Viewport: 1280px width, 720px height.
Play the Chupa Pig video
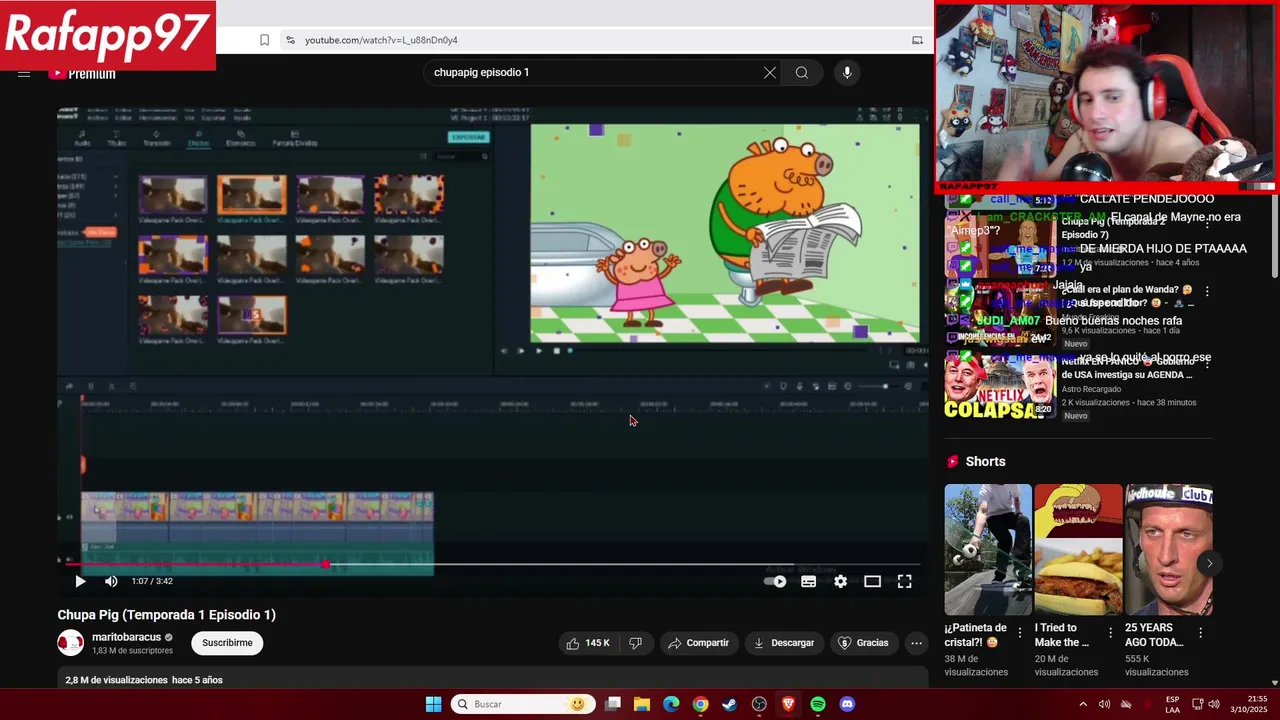tap(80, 581)
